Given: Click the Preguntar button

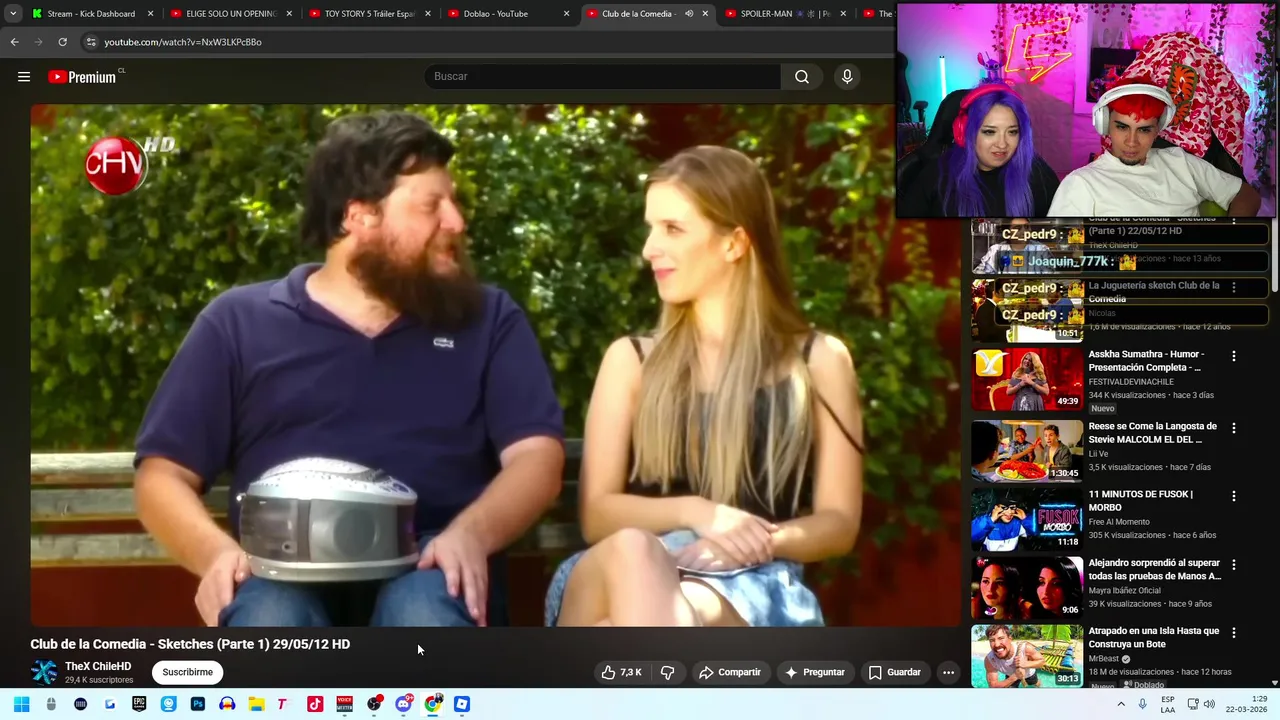Looking at the screenshot, I should 815,672.
